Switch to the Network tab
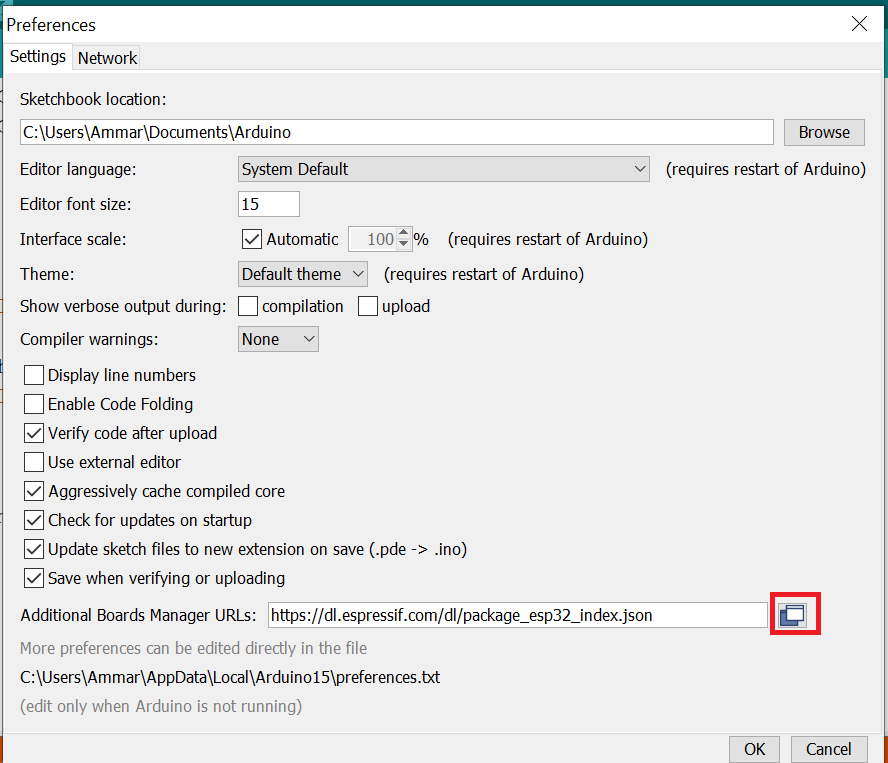 point(107,58)
